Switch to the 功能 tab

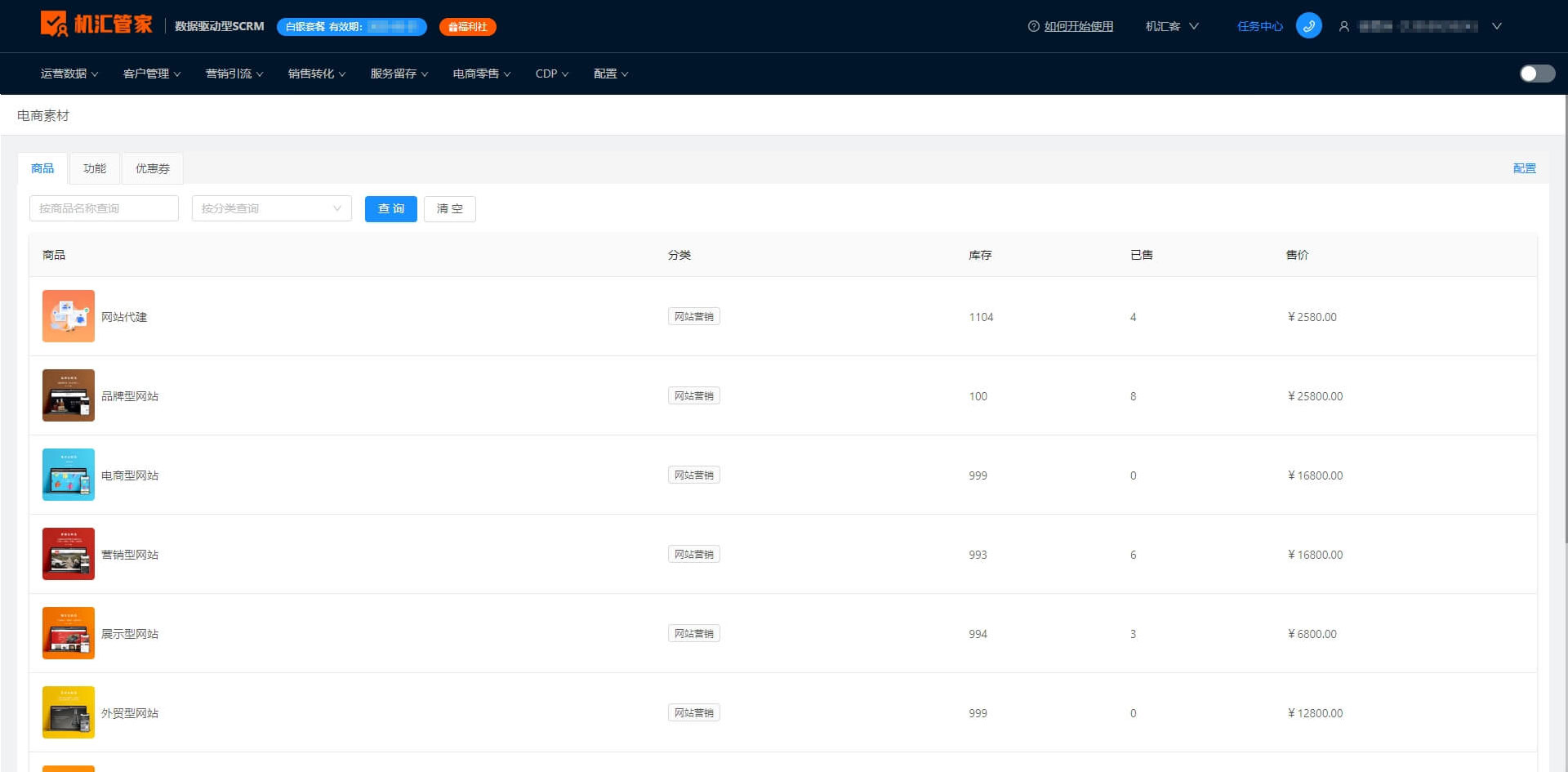click(x=95, y=168)
